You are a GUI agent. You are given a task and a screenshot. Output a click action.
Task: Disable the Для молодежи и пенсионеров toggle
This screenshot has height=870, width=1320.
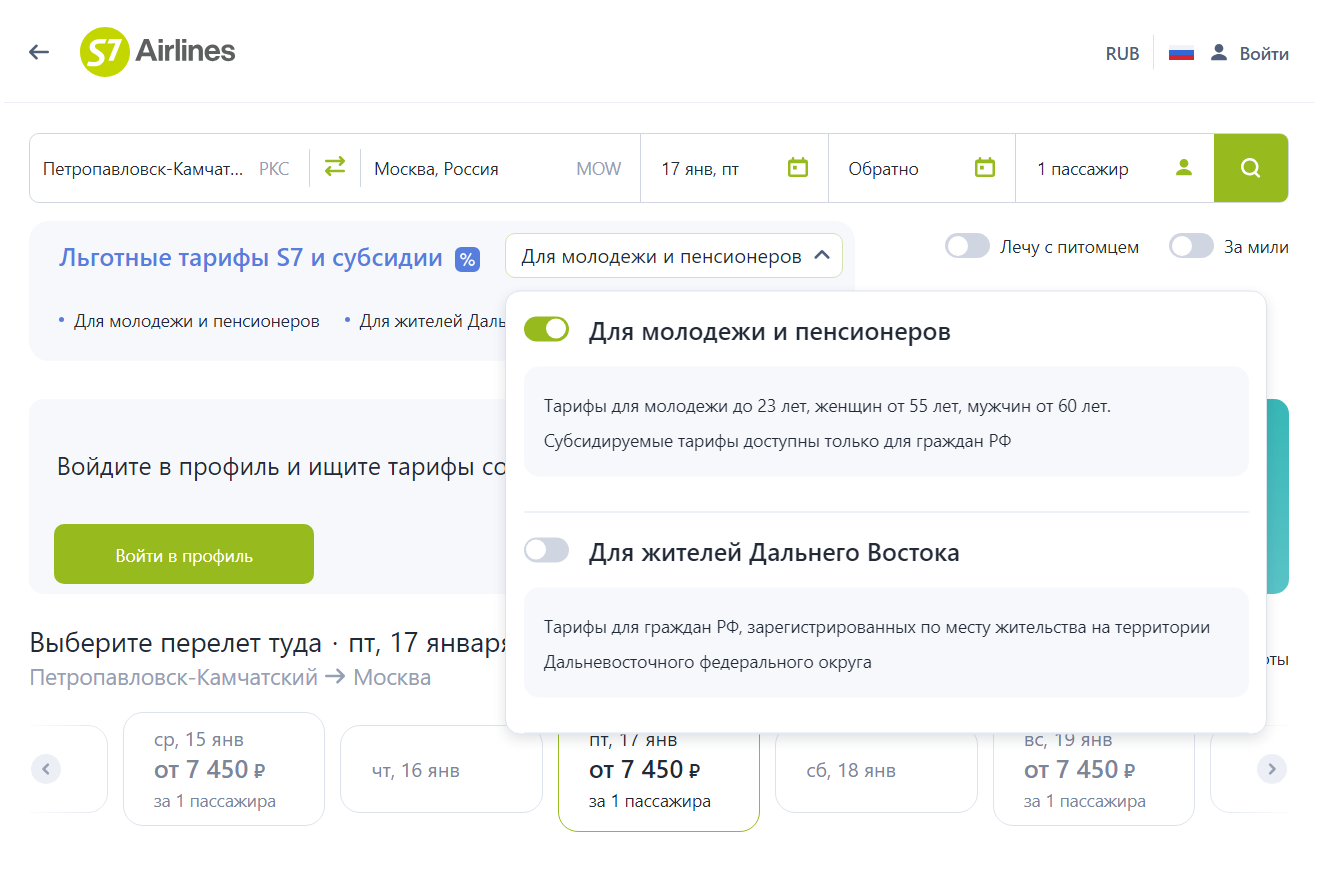(x=546, y=329)
